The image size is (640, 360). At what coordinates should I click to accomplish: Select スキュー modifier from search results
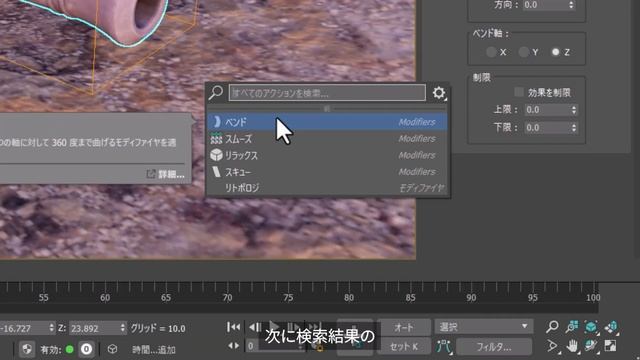click(327, 172)
